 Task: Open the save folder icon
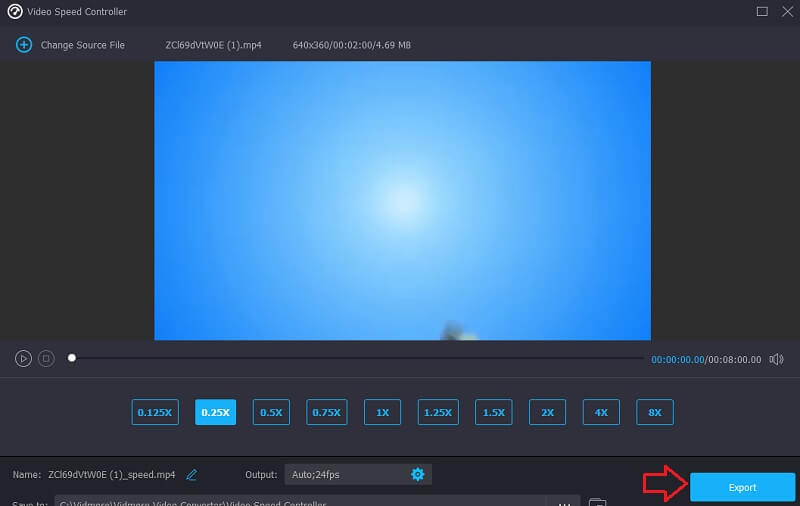[x=597, y=502]
